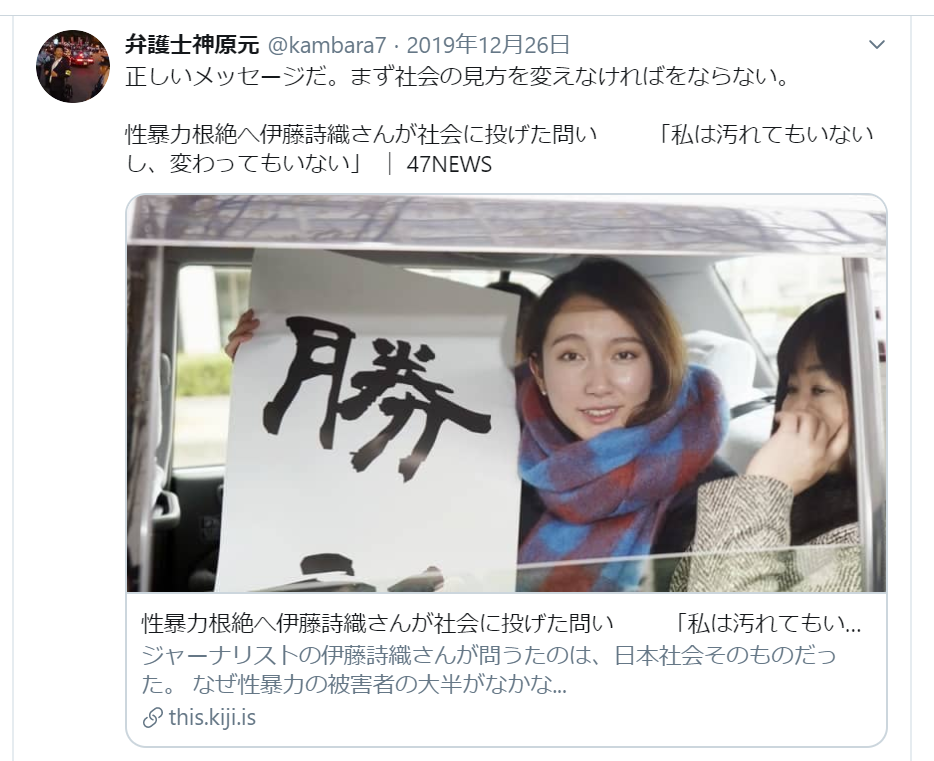The image size is (934, 761).
Task: Open the @kambara7 handle link
Action: (327, 45)
